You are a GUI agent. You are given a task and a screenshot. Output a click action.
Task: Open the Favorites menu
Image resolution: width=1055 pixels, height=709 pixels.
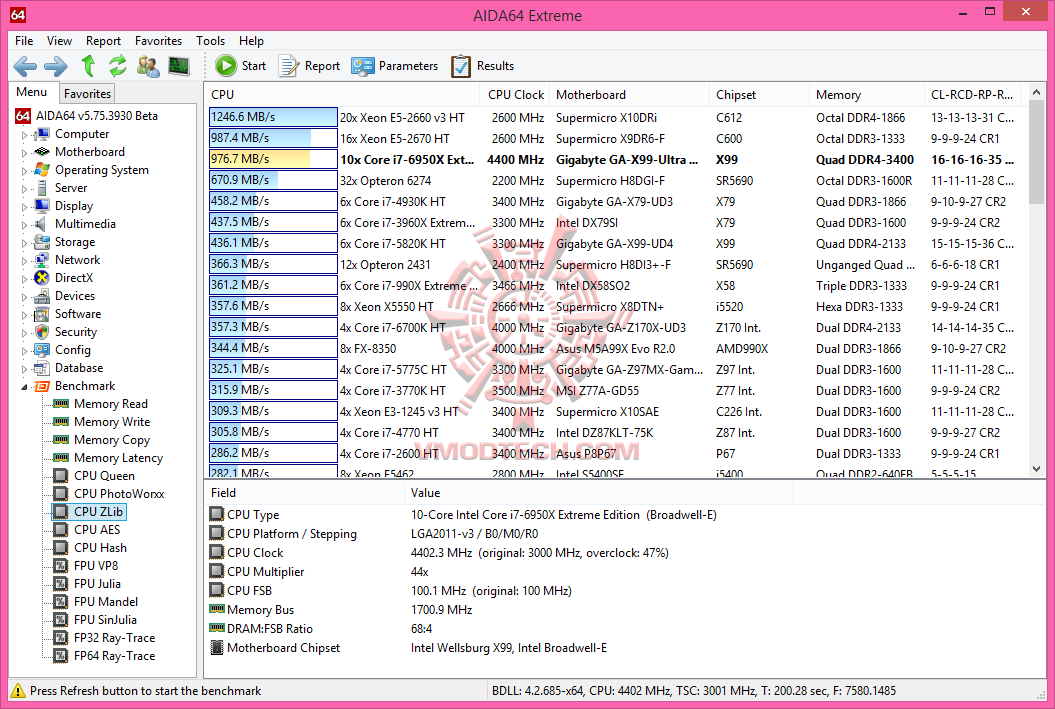click(x=158, y=41)
